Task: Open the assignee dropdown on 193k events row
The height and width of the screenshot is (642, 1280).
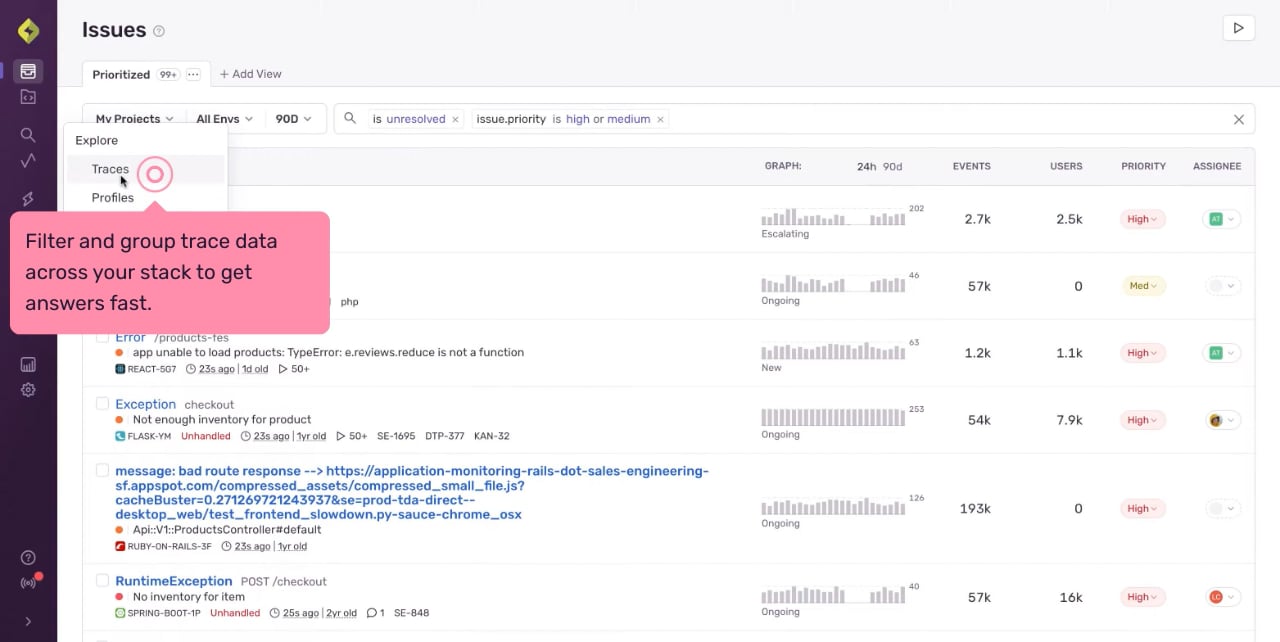Action: tap(1222, 508)
